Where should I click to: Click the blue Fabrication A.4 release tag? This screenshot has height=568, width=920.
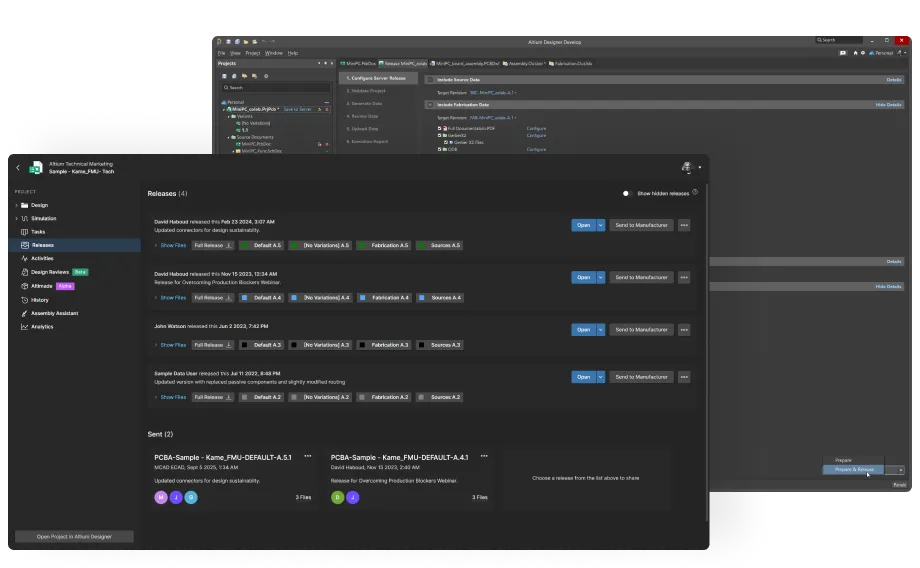[x=384, y=297]
